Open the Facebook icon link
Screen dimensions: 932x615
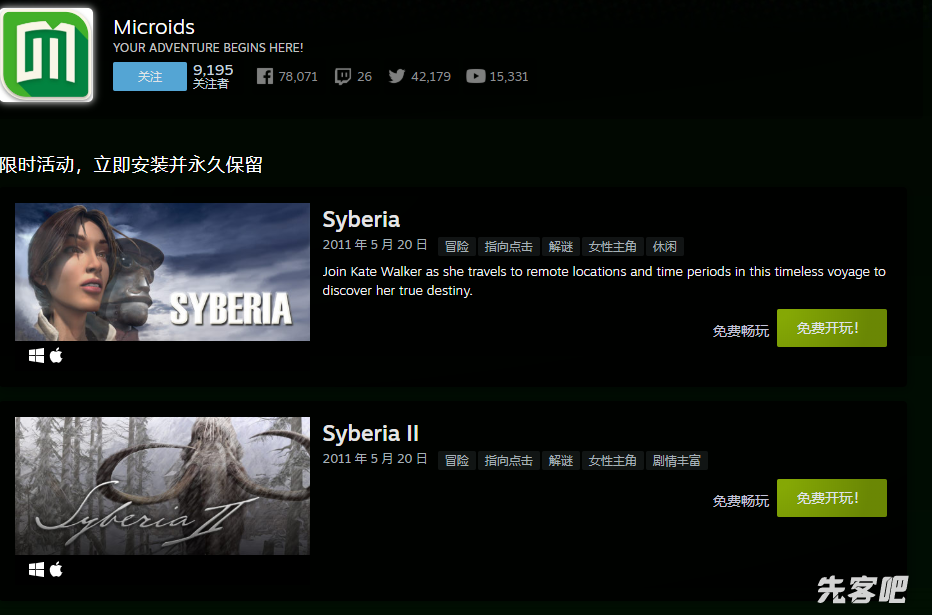pos(265,76)
